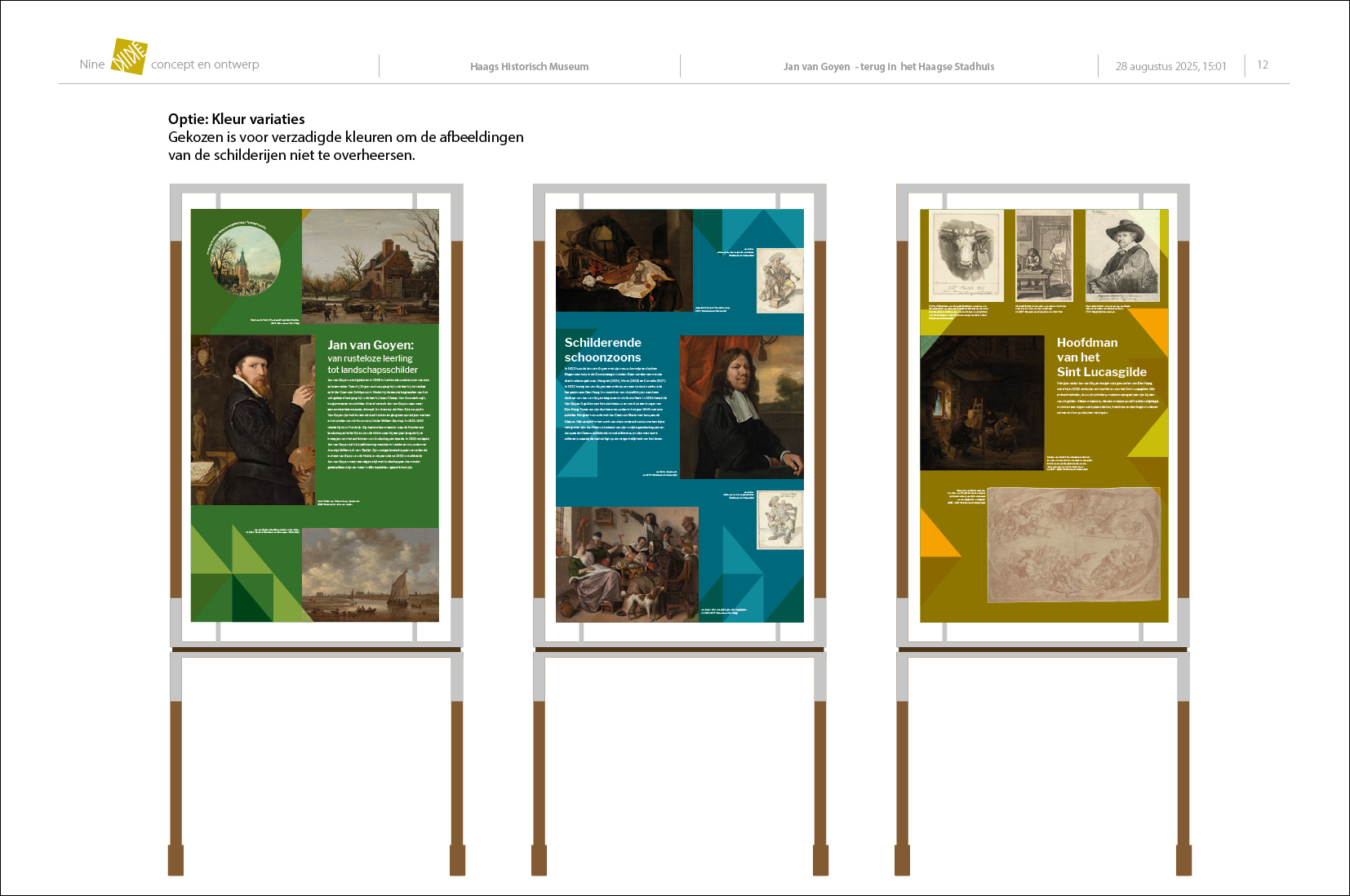Viewport: 1350px width, 896px height.
Task: Click the circular castle image on green panel
Action: pos(245,261)
